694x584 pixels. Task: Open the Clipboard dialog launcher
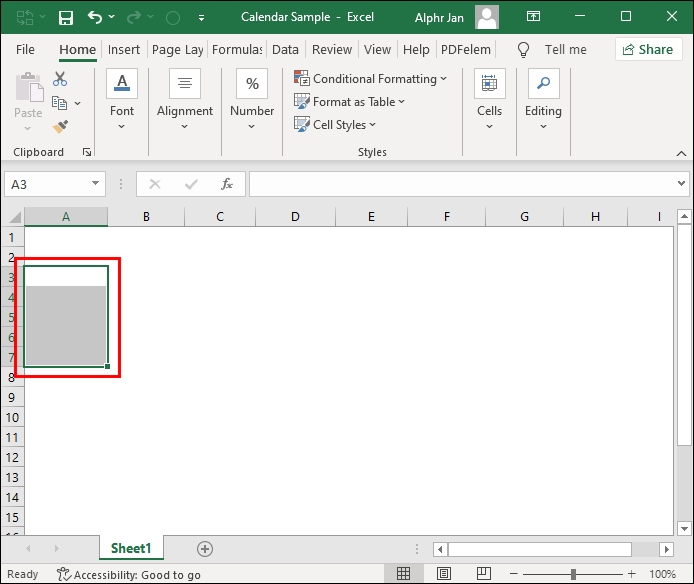coord(87,152)
